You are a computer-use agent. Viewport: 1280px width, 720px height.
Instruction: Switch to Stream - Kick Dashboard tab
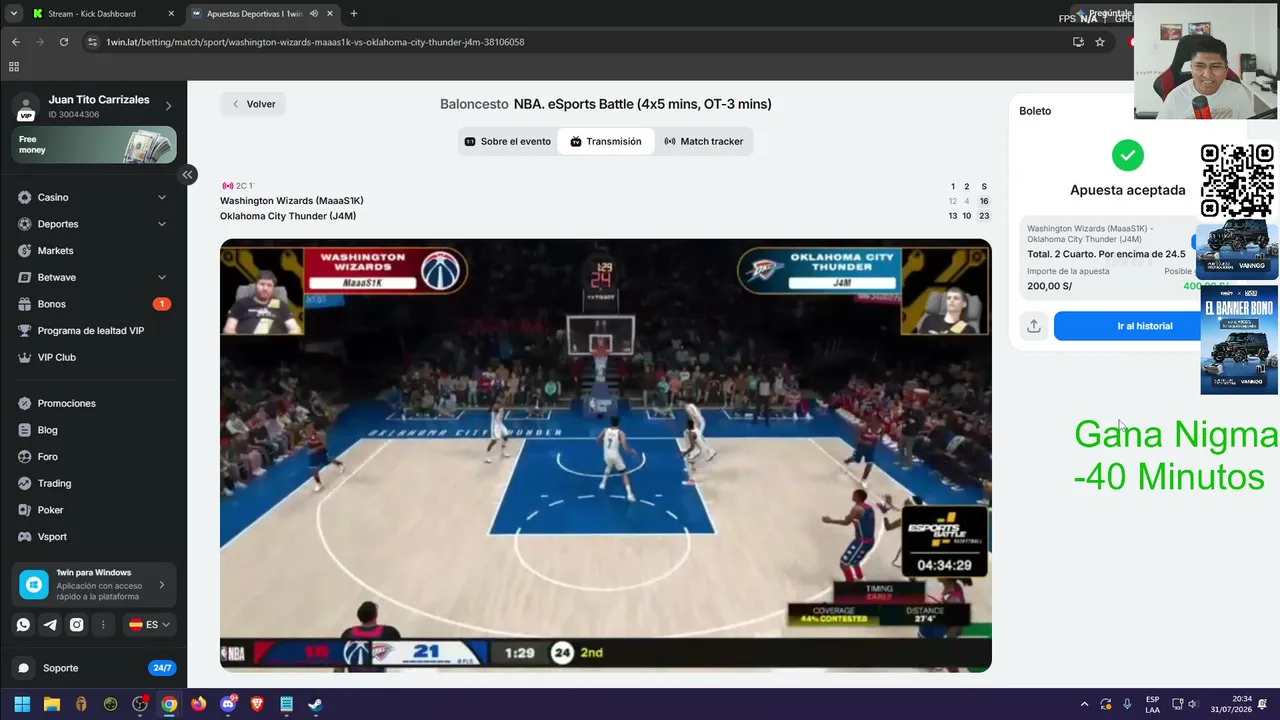[103, 14]
